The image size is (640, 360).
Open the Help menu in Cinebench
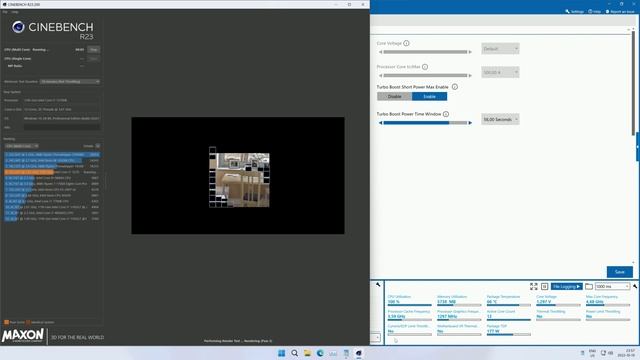coord(15,12)
